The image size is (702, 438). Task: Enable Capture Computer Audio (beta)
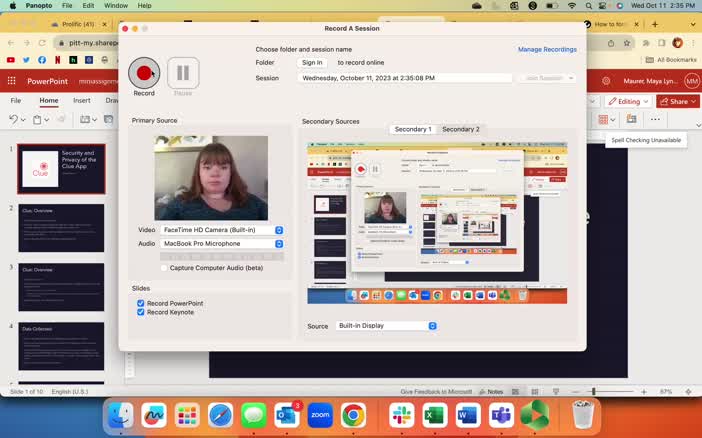(x=164, y=268)
